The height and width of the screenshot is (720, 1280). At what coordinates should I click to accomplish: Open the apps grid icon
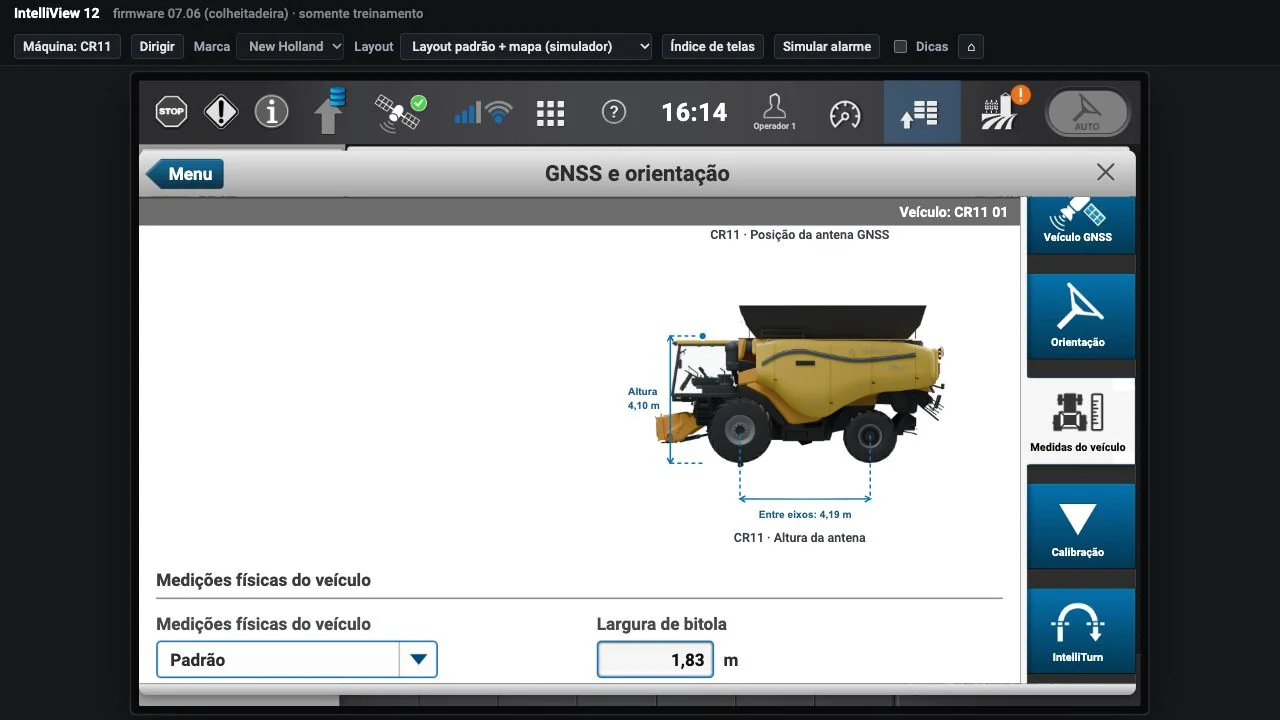point(550,112)
